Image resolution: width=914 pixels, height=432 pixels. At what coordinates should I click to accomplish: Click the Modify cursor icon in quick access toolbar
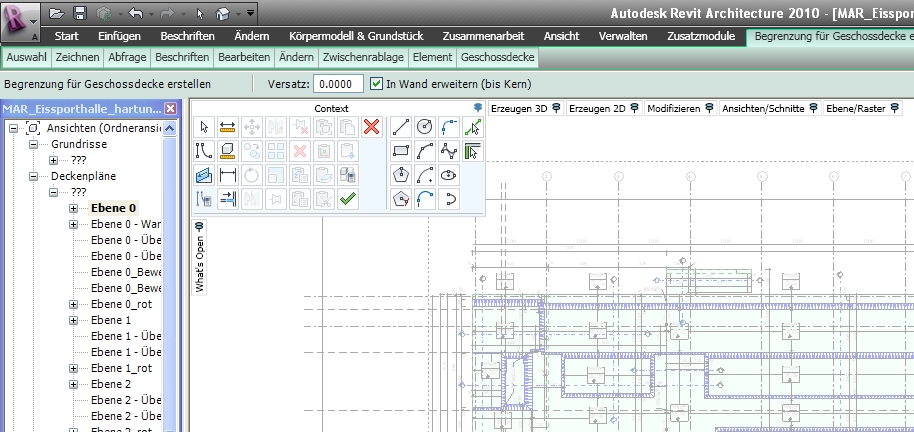[201, 13]
